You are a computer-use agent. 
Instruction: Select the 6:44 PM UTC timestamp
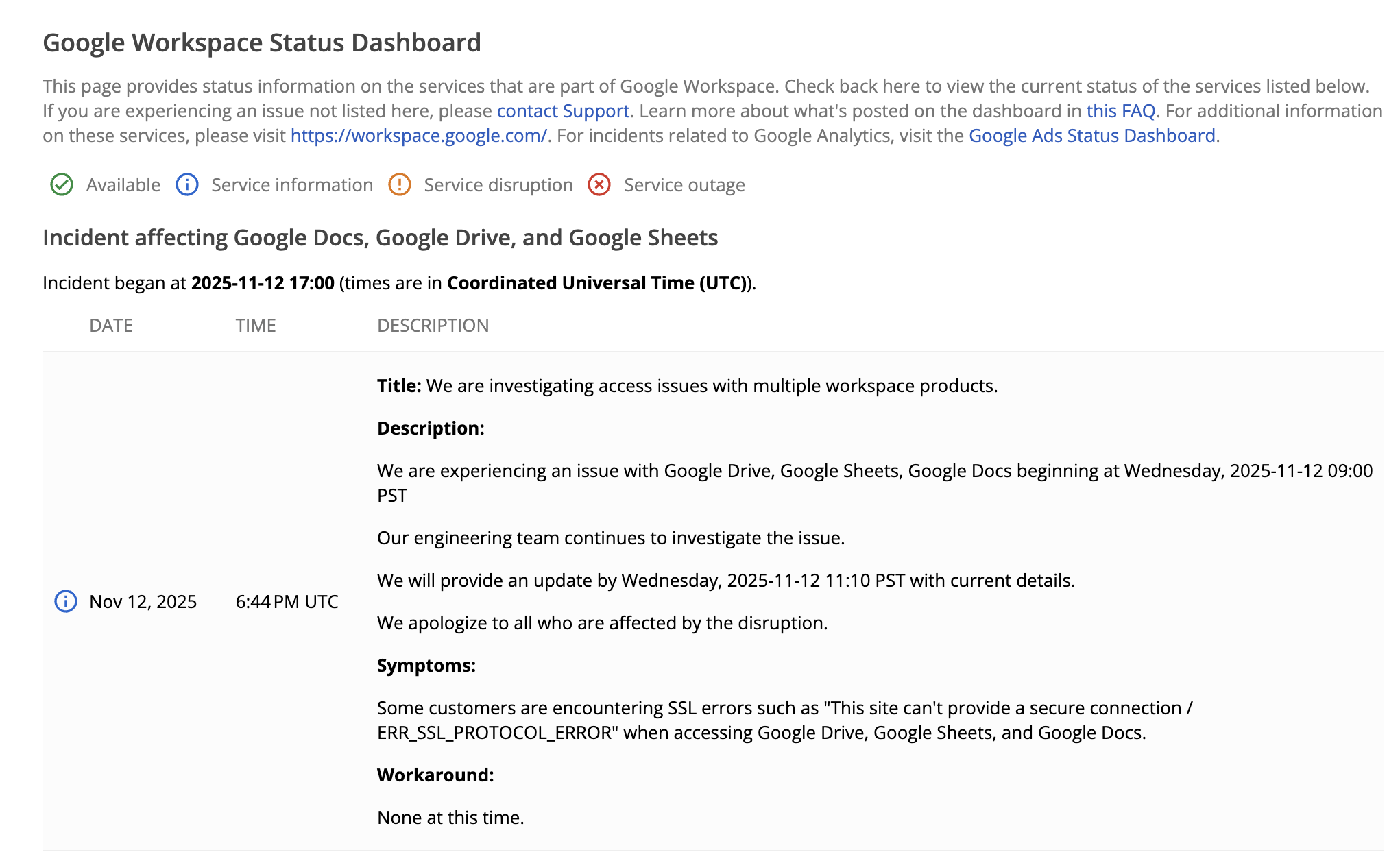[287, 602]
